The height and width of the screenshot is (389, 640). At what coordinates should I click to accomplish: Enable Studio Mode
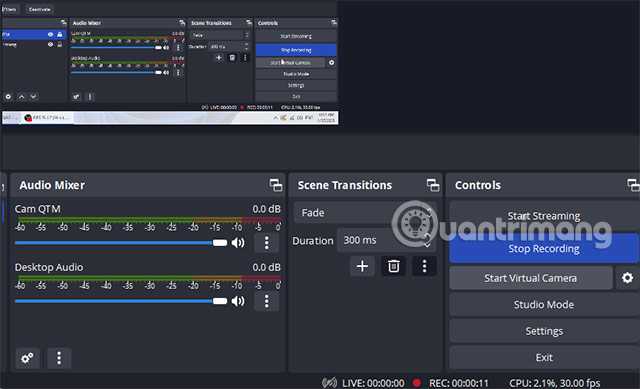544,305
